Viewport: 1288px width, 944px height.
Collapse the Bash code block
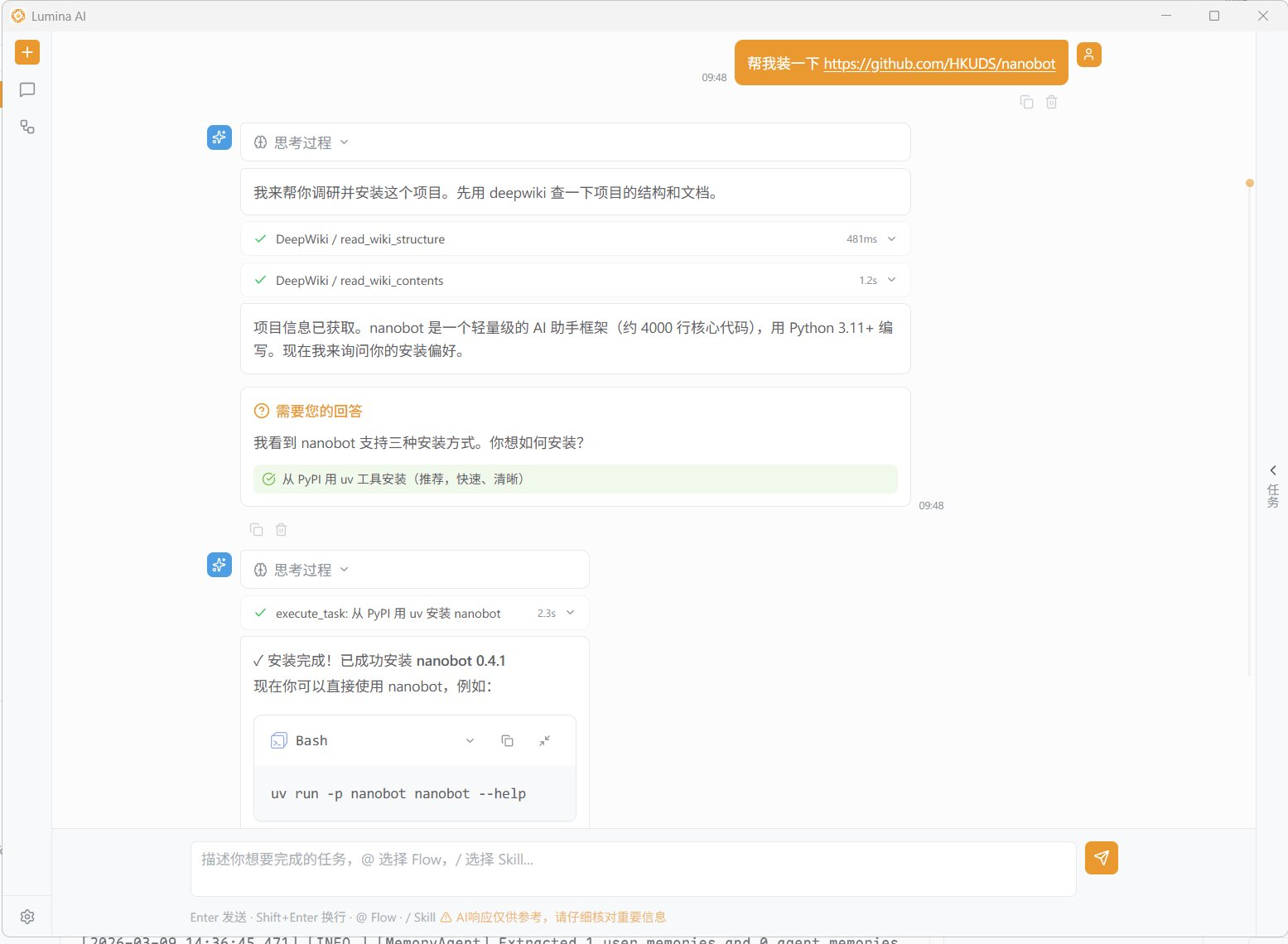(x=544, y=740)
